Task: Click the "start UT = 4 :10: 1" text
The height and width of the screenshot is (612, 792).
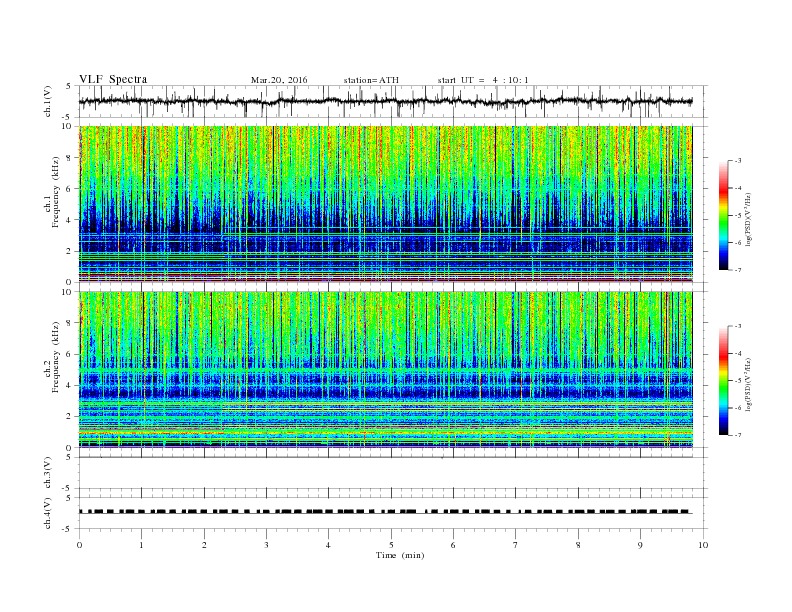Action: coord(483,80)
